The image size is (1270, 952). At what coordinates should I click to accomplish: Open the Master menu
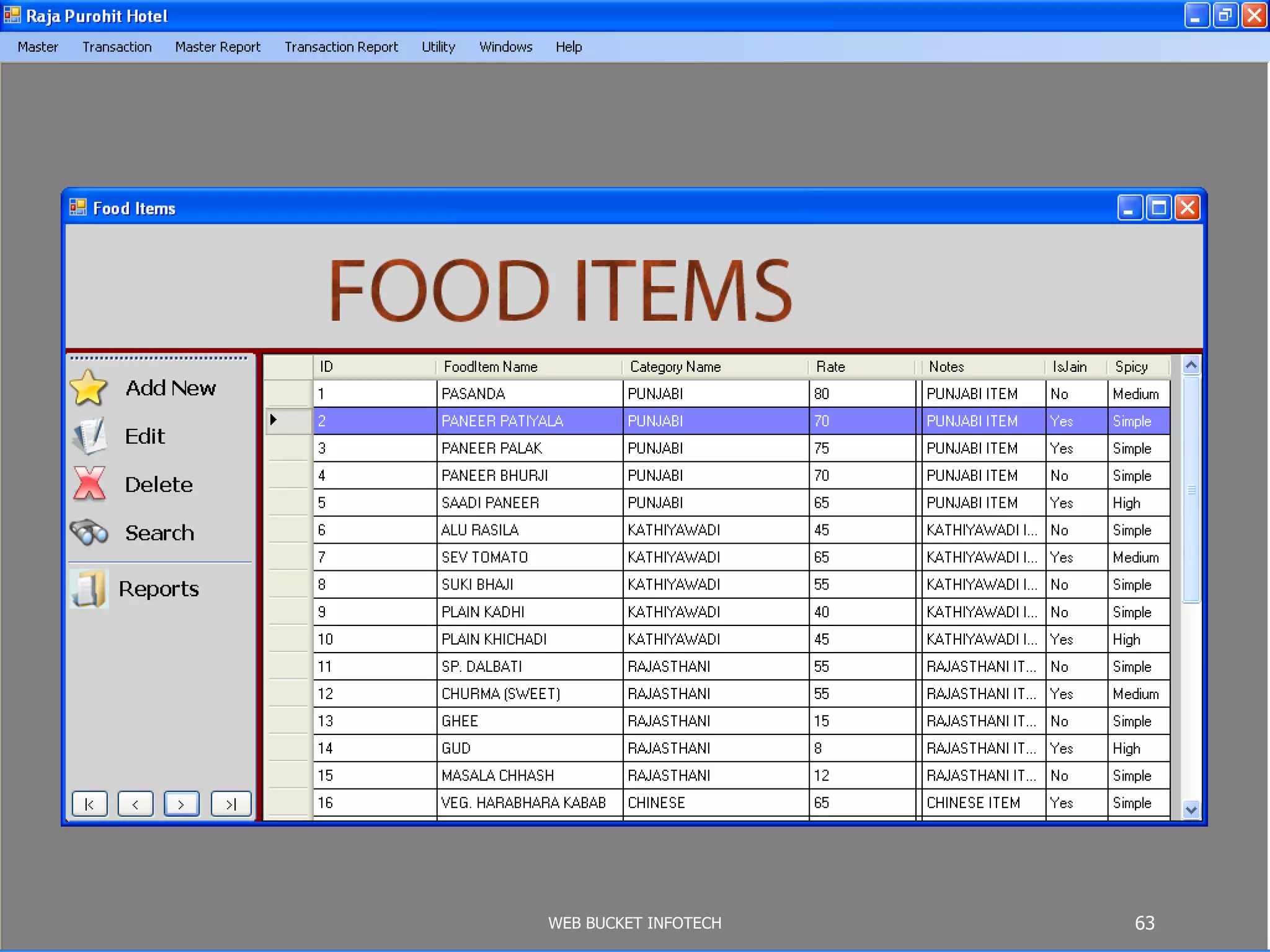click(38, 47)
